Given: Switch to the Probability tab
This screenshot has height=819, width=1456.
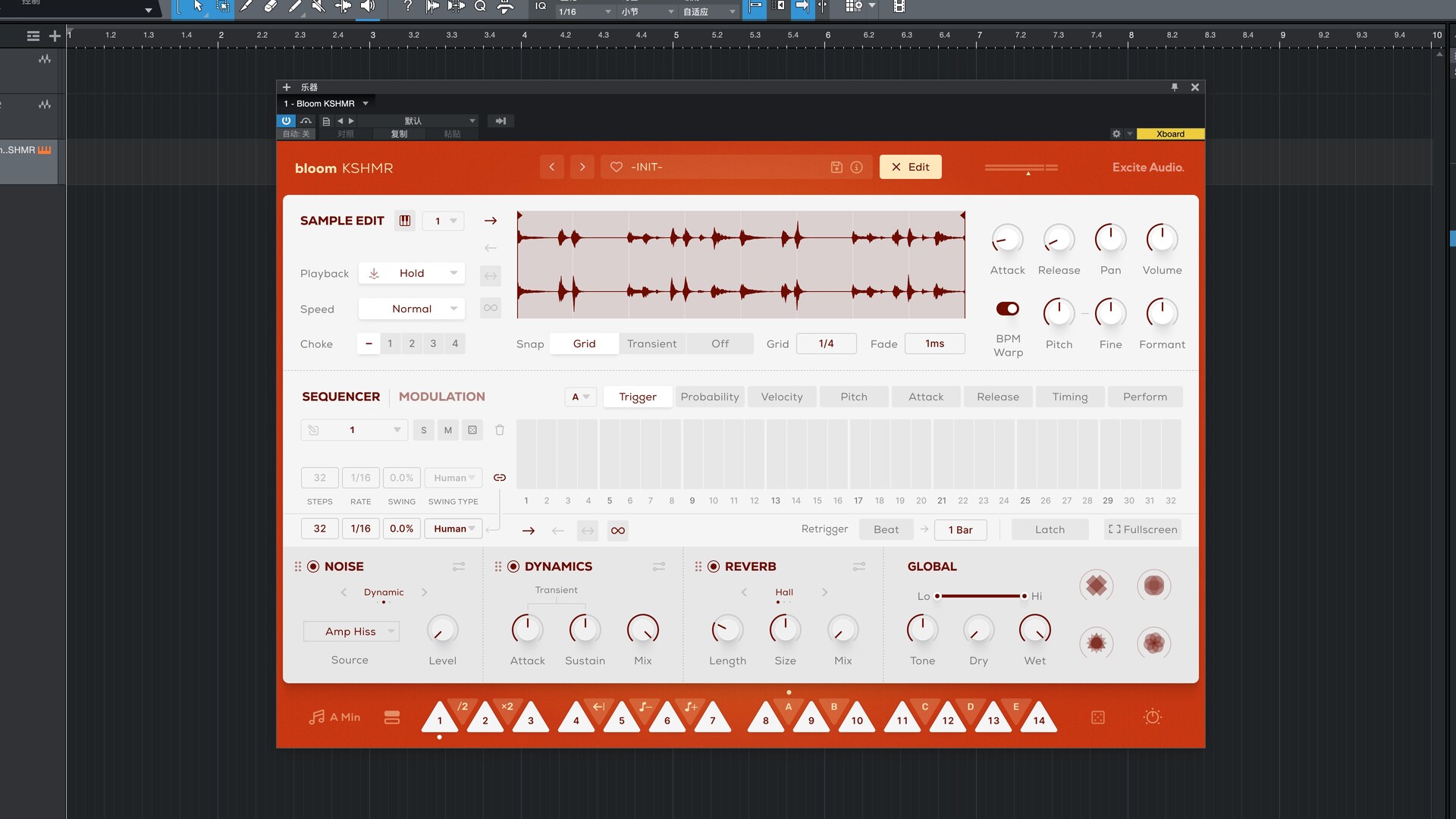Looking at the screenshot, I should 710,397.
